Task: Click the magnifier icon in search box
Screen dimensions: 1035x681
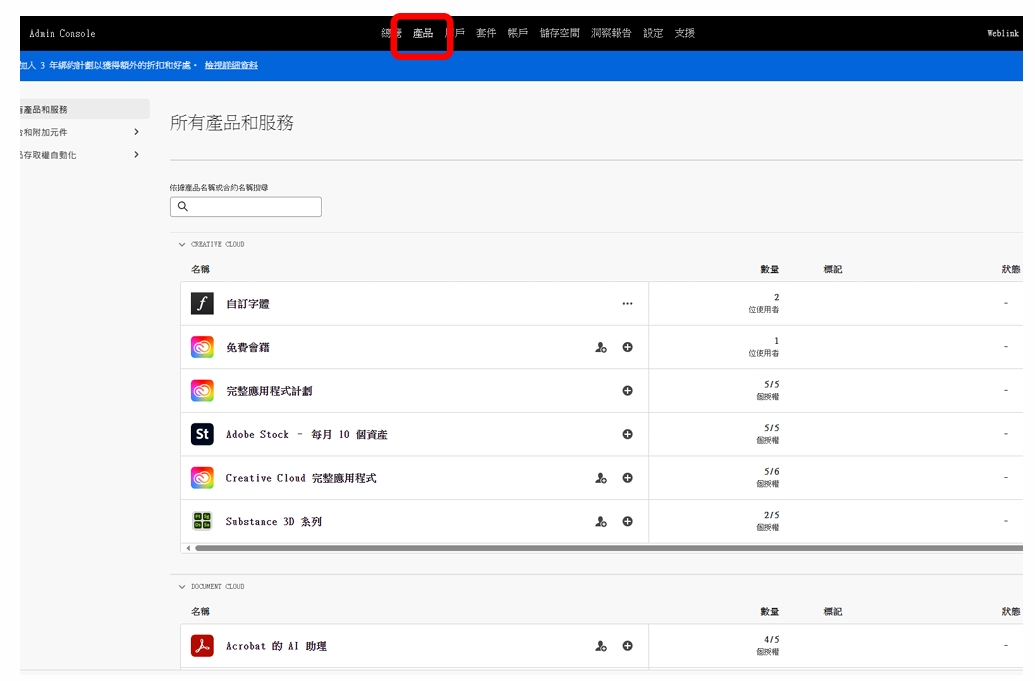Action: point(183,207)
